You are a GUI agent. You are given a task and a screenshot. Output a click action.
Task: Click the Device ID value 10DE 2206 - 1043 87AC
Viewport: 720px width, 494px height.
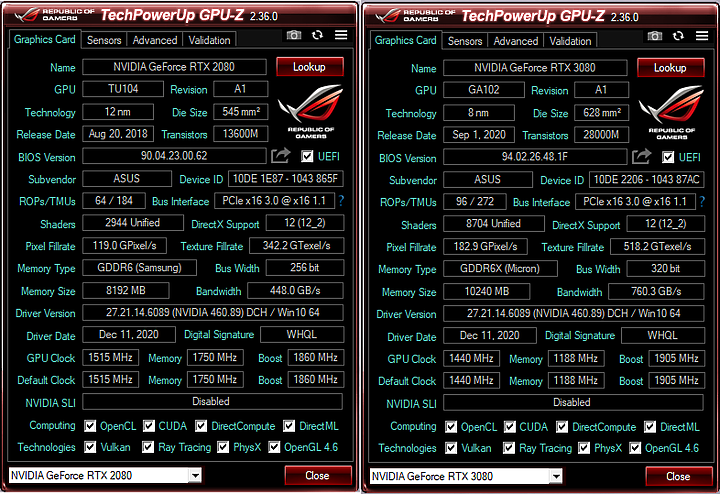[647, 180]
